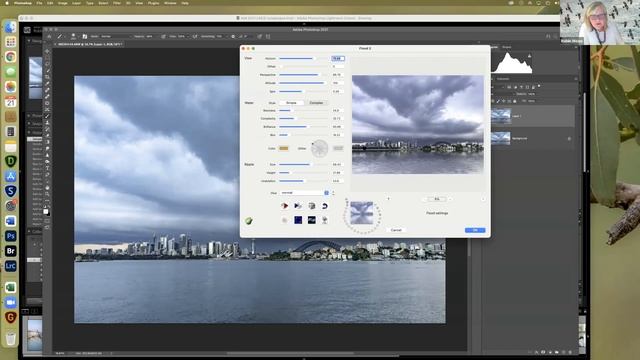The height and width of the screenshot is (360, 640).
Task: Open the Filter menu
Action: 117,3
